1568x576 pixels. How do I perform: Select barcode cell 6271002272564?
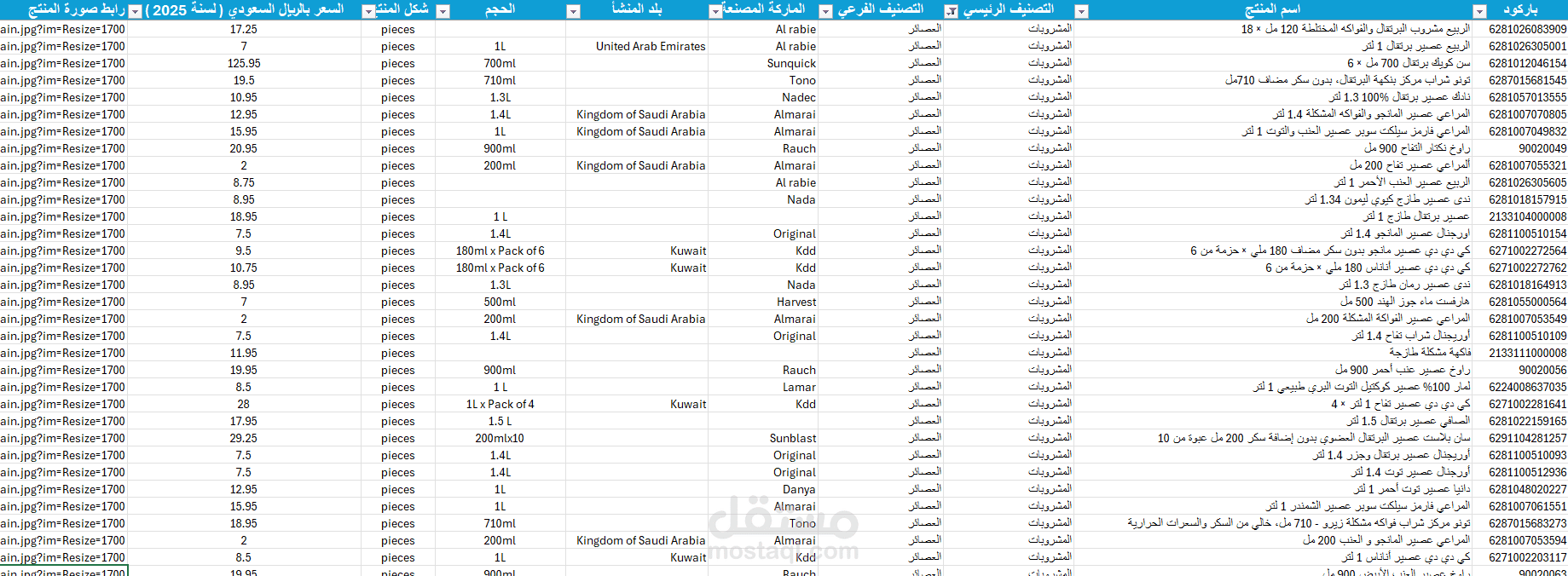point(1520,251)
